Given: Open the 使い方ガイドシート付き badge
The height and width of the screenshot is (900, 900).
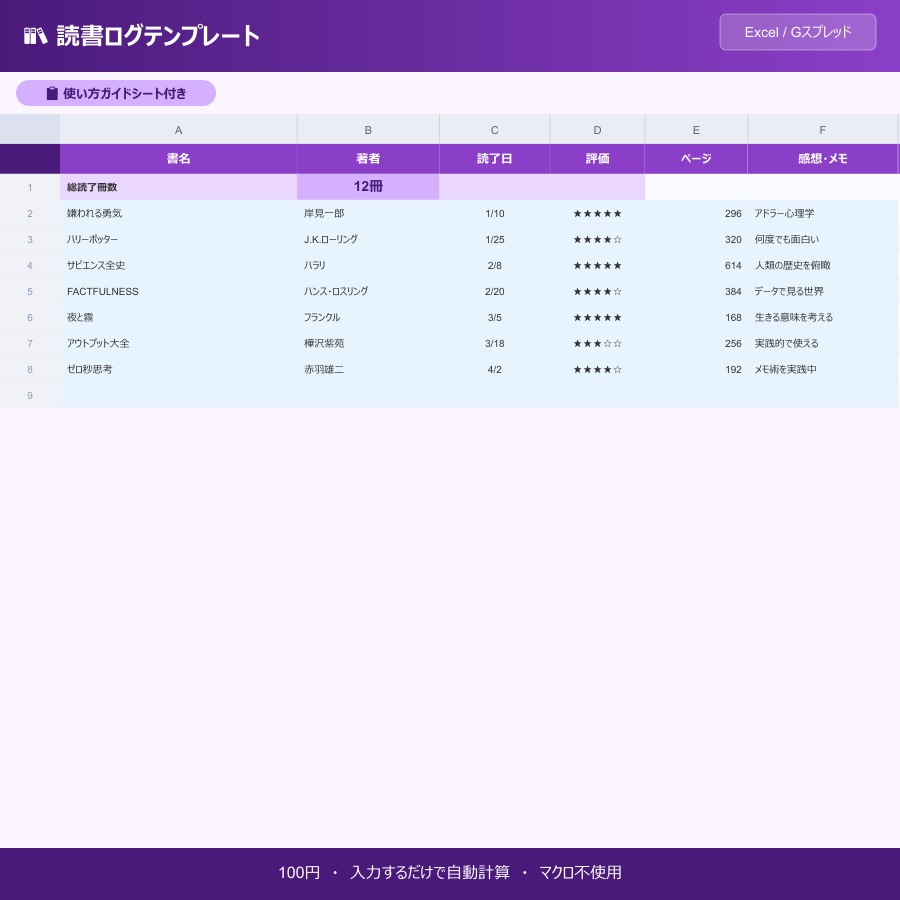Looking at the screenshot, I should tap(116, 93).
